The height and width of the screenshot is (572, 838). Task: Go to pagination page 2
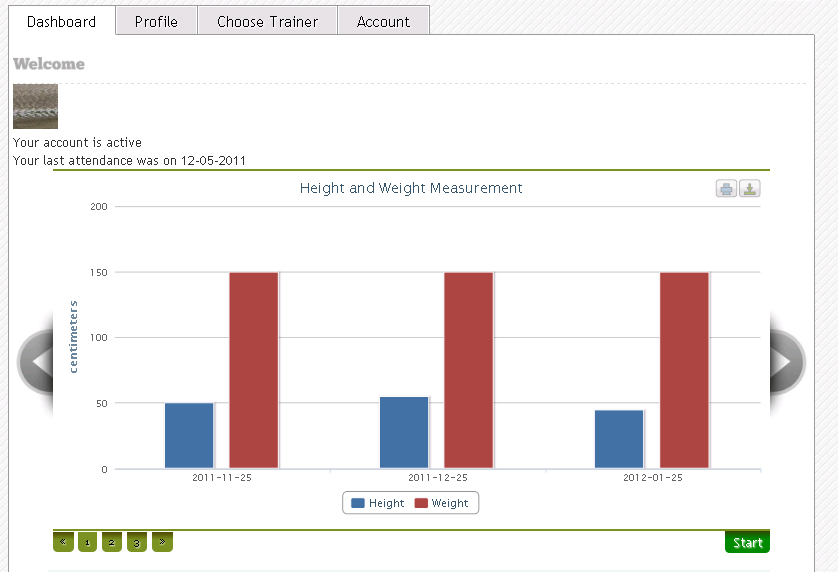[112, 542]
